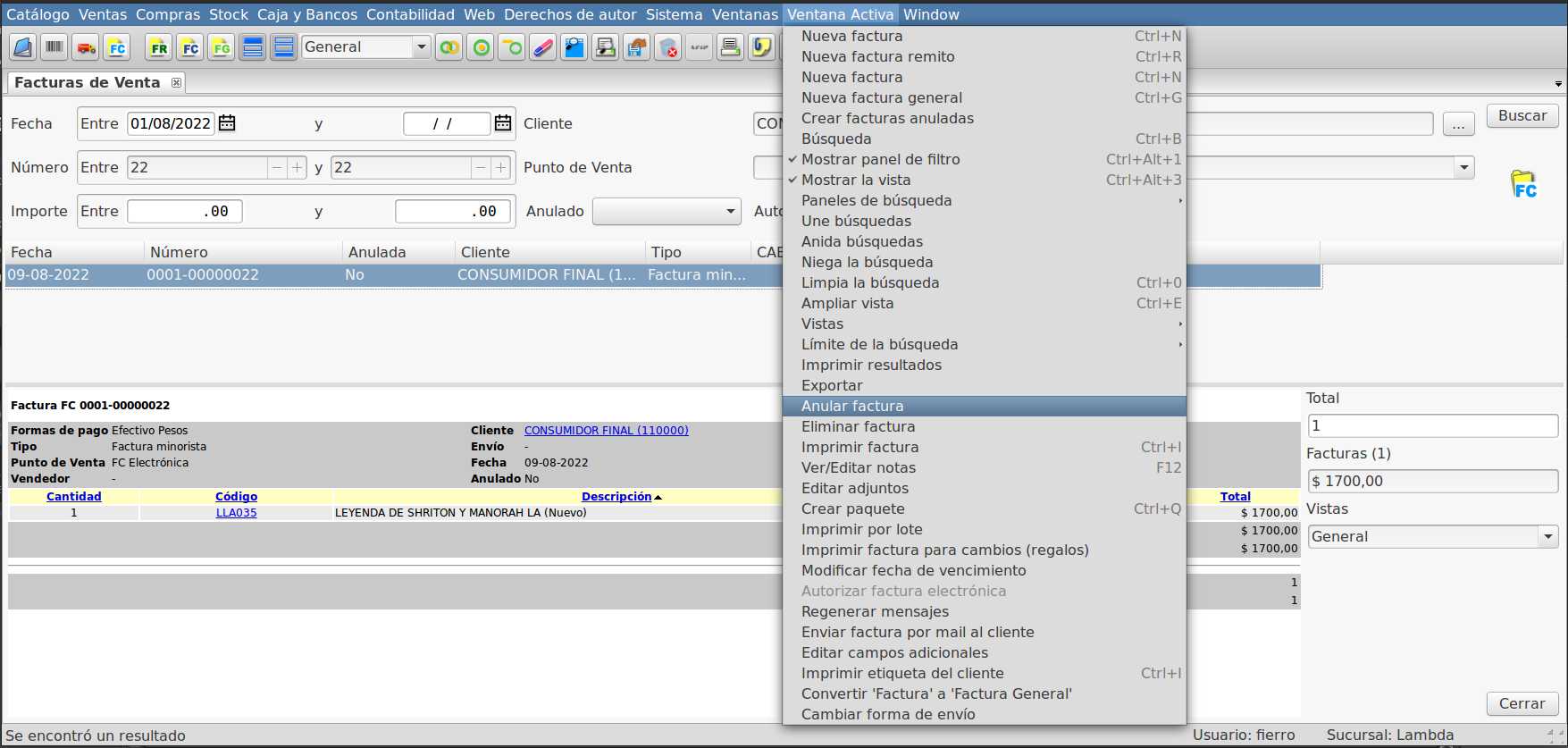This screenshot has height=748, width=1568.
Task: Click the blue magnifier search toolbar icon
Action: (x=574, y=47)
